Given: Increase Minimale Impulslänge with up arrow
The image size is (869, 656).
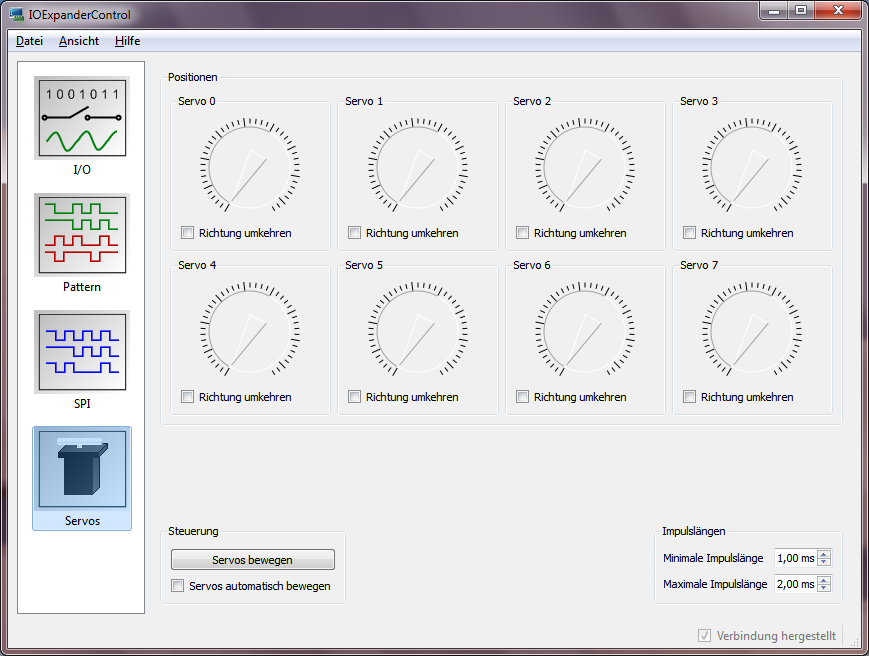Looking at the screenshot, I should pos(824,555).
